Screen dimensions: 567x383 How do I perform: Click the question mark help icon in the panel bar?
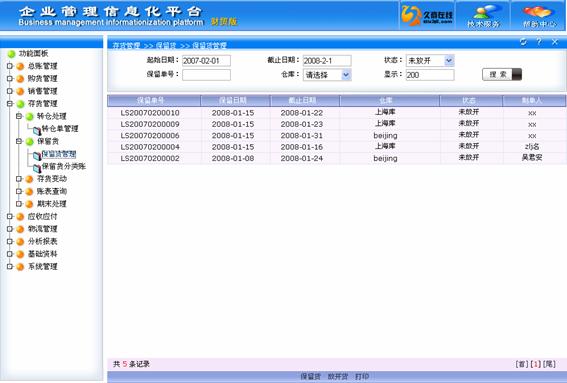[539, 42]
